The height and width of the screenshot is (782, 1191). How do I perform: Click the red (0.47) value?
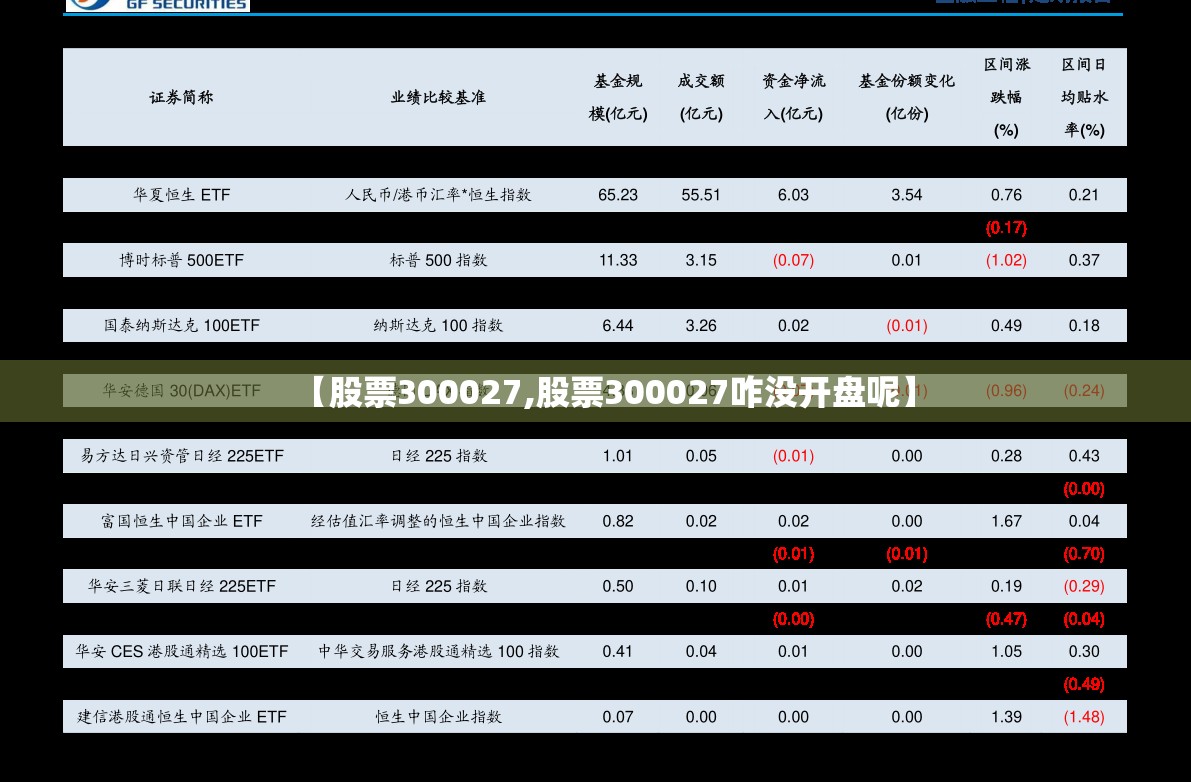click(x=1006, y=620)
